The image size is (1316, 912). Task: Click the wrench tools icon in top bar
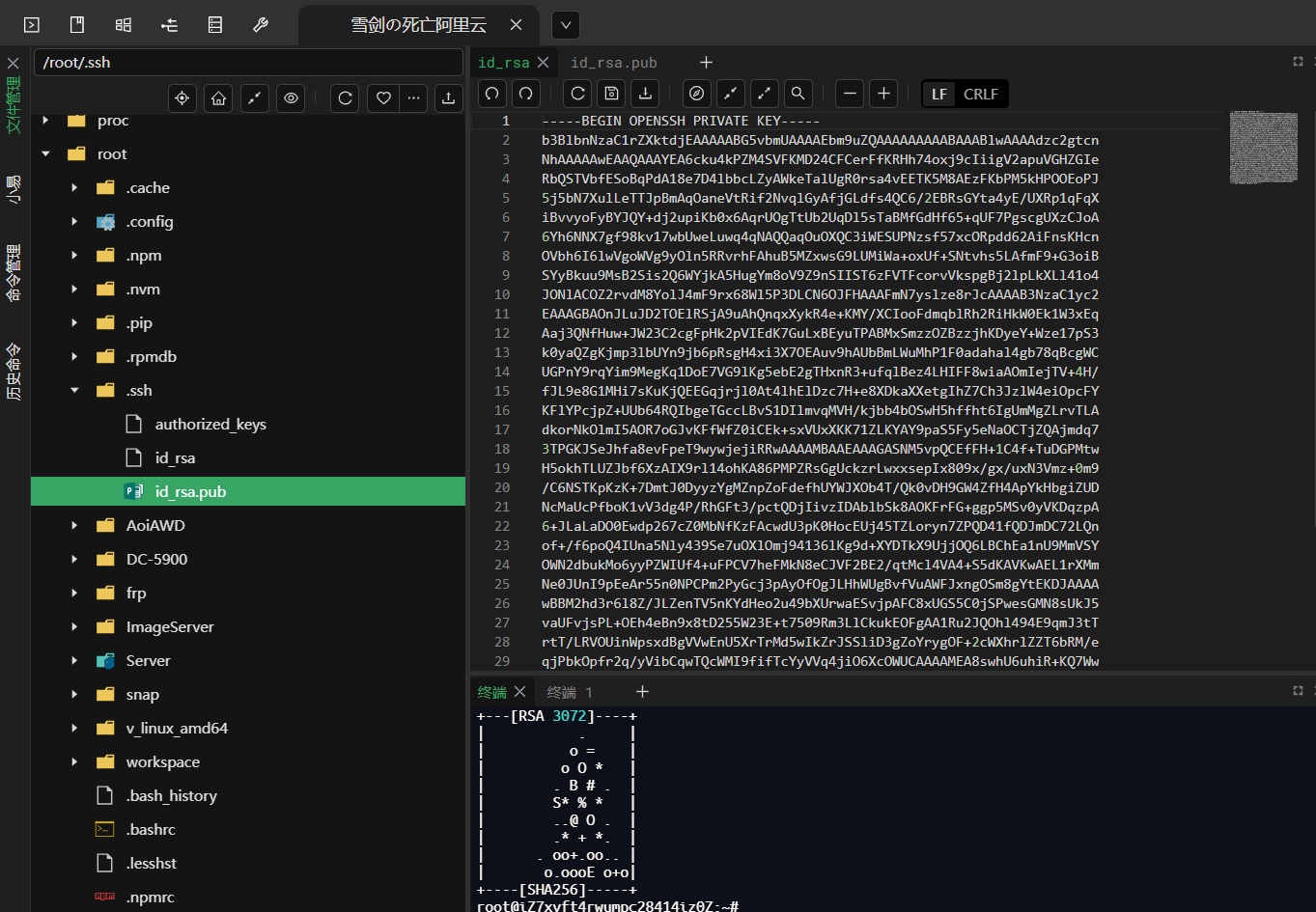pyautogui.click(x=261, y=25)
